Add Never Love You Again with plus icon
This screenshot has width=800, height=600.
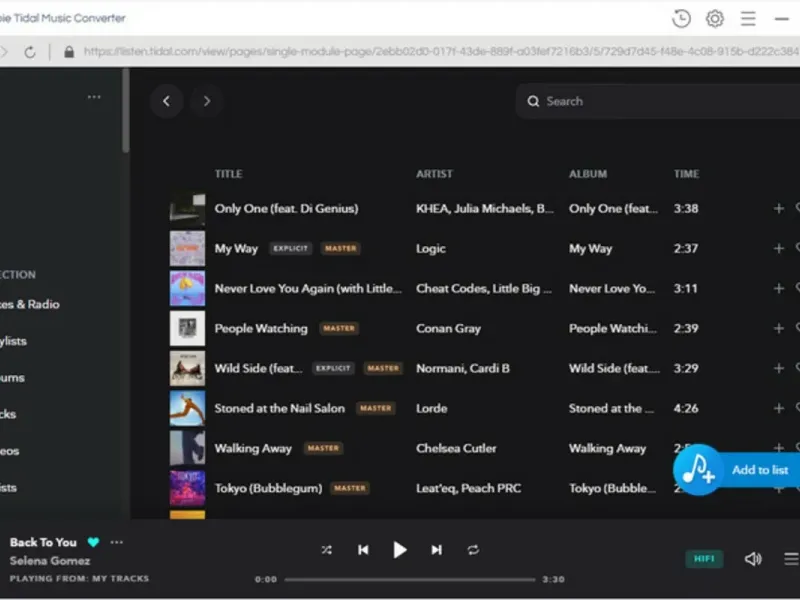tap(779, 288)
